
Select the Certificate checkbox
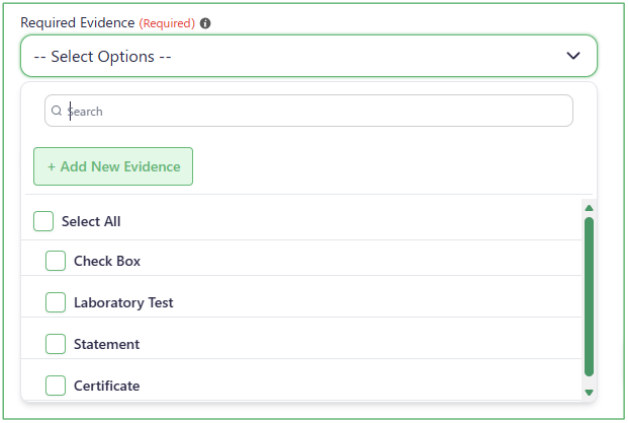click(55, 385)
